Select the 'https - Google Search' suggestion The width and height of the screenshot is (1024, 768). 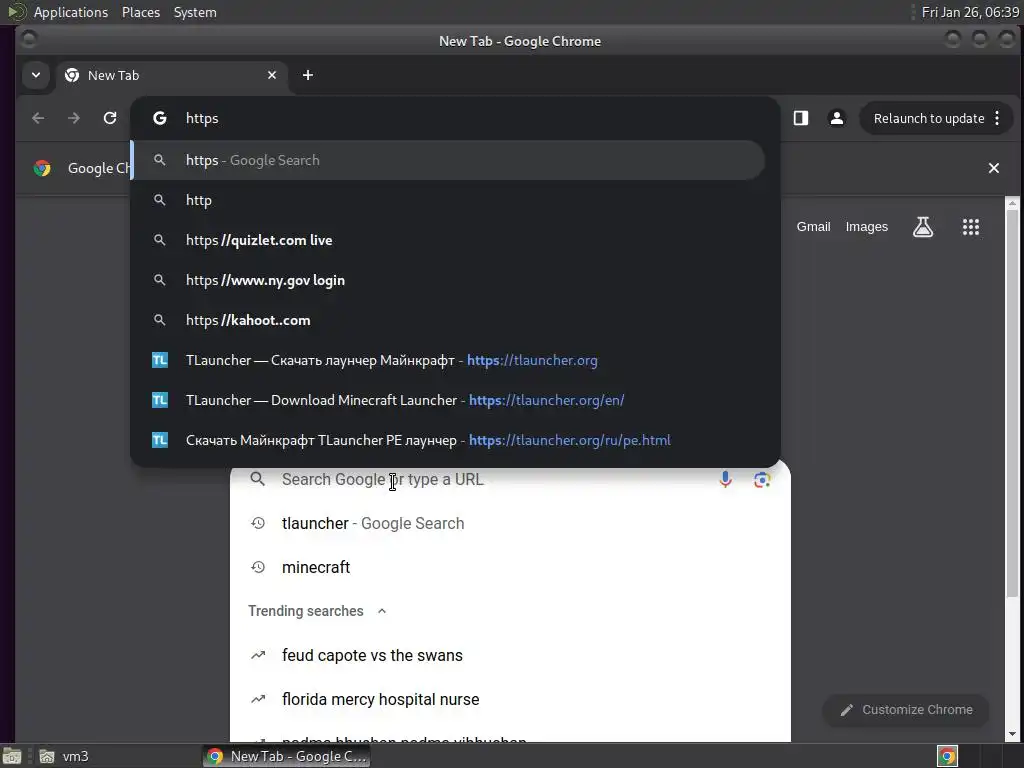tap(448, 160)
